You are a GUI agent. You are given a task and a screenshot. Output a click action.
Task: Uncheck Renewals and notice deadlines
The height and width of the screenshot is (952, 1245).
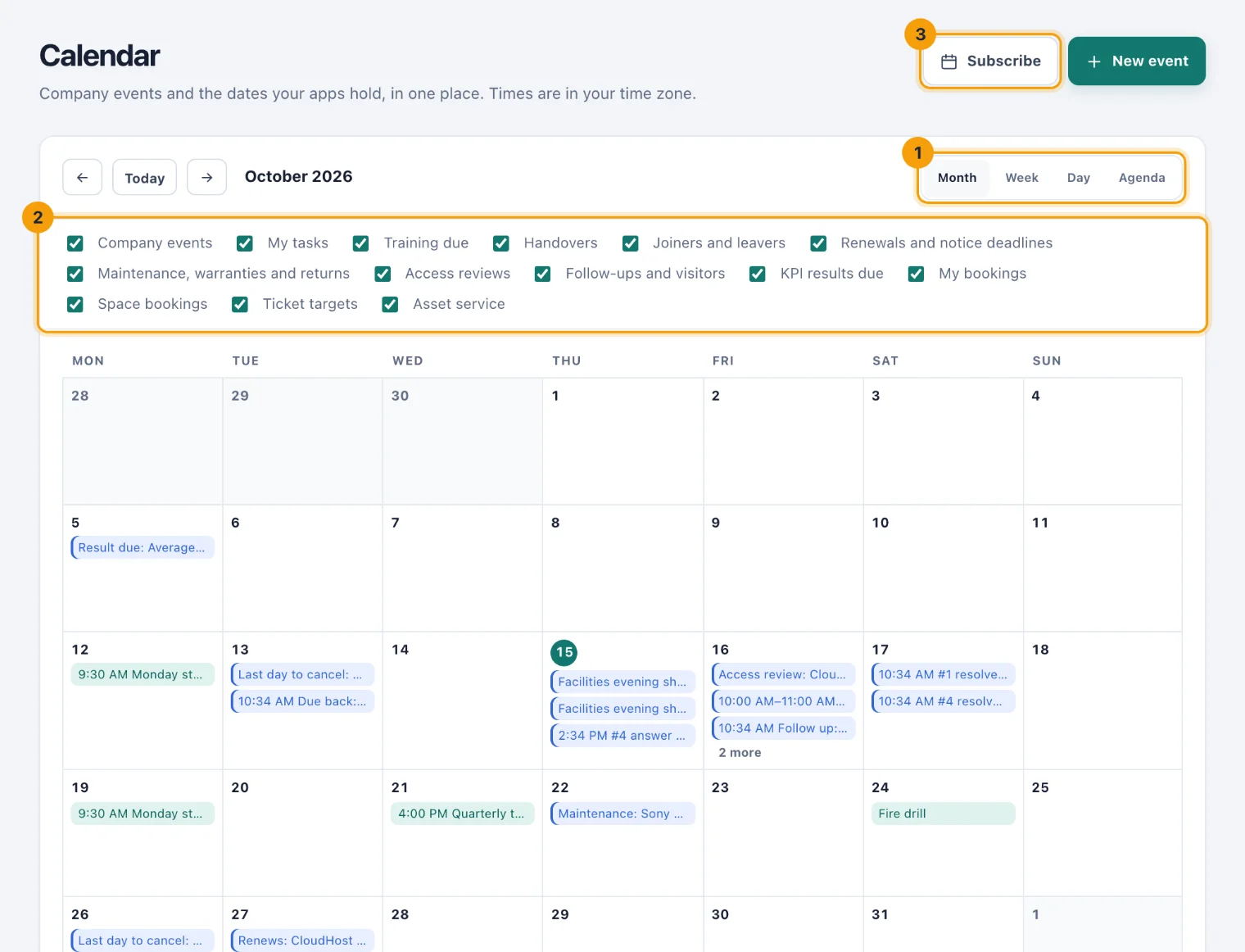[x=818, y=243]
